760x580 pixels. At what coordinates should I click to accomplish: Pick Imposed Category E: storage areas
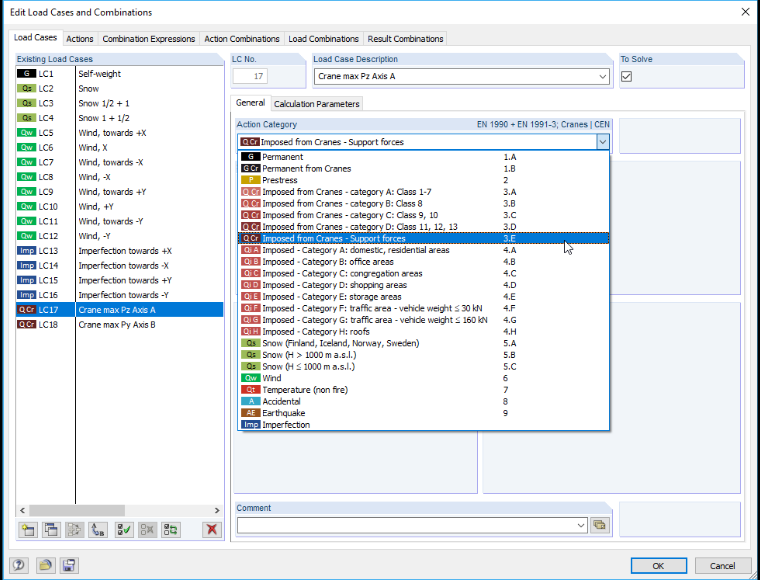[x=424, y=297]
